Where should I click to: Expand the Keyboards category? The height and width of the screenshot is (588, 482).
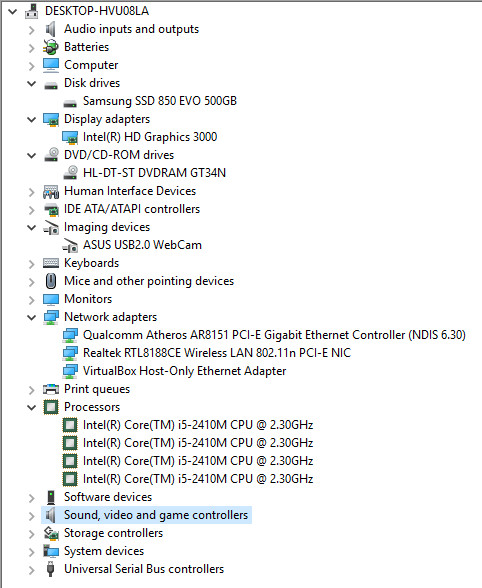(32, 264)
